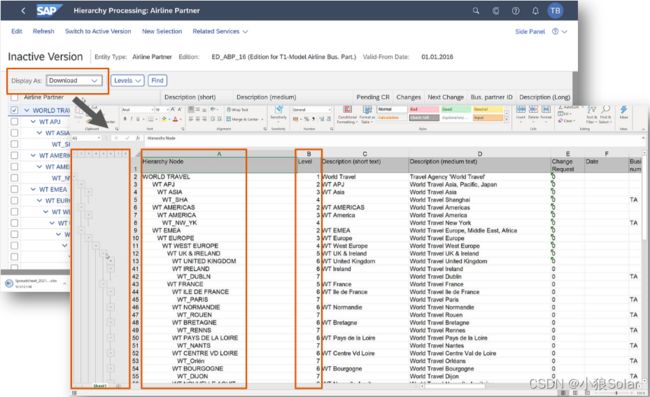The image size is (650, 397).
Task: Open the help question mark icon in header
Action: [515, 11]
